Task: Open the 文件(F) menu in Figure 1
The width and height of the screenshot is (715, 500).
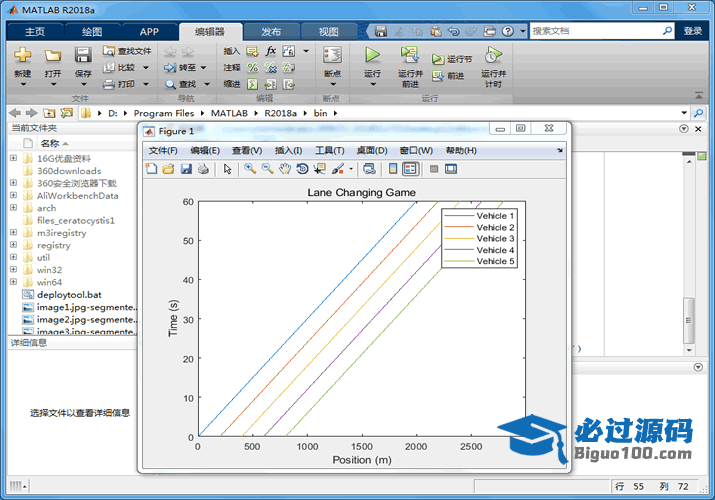Action: [163, 150]
